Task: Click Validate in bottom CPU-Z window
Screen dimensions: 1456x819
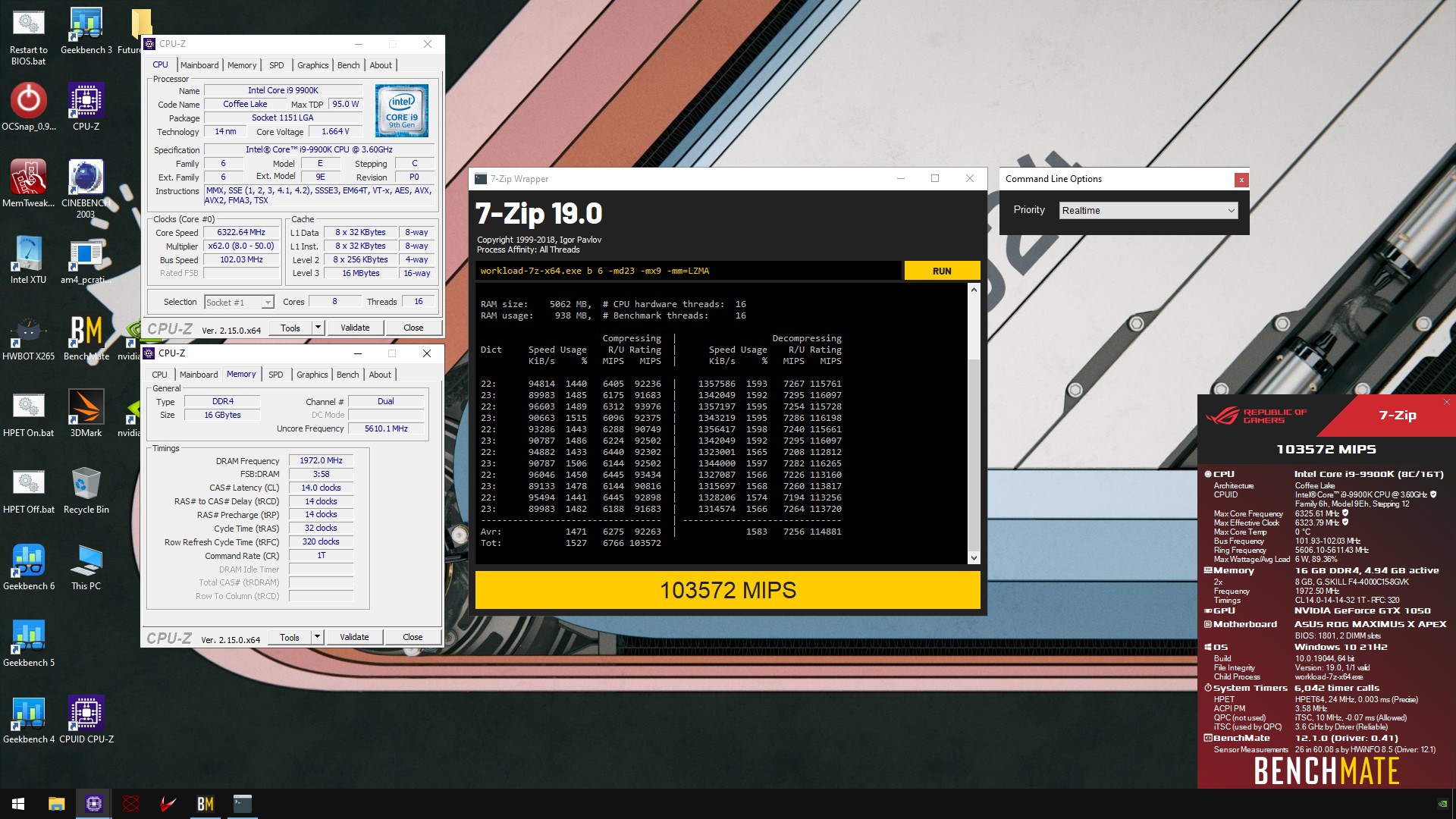Action: pyautogui.click(x=354, y=637)
